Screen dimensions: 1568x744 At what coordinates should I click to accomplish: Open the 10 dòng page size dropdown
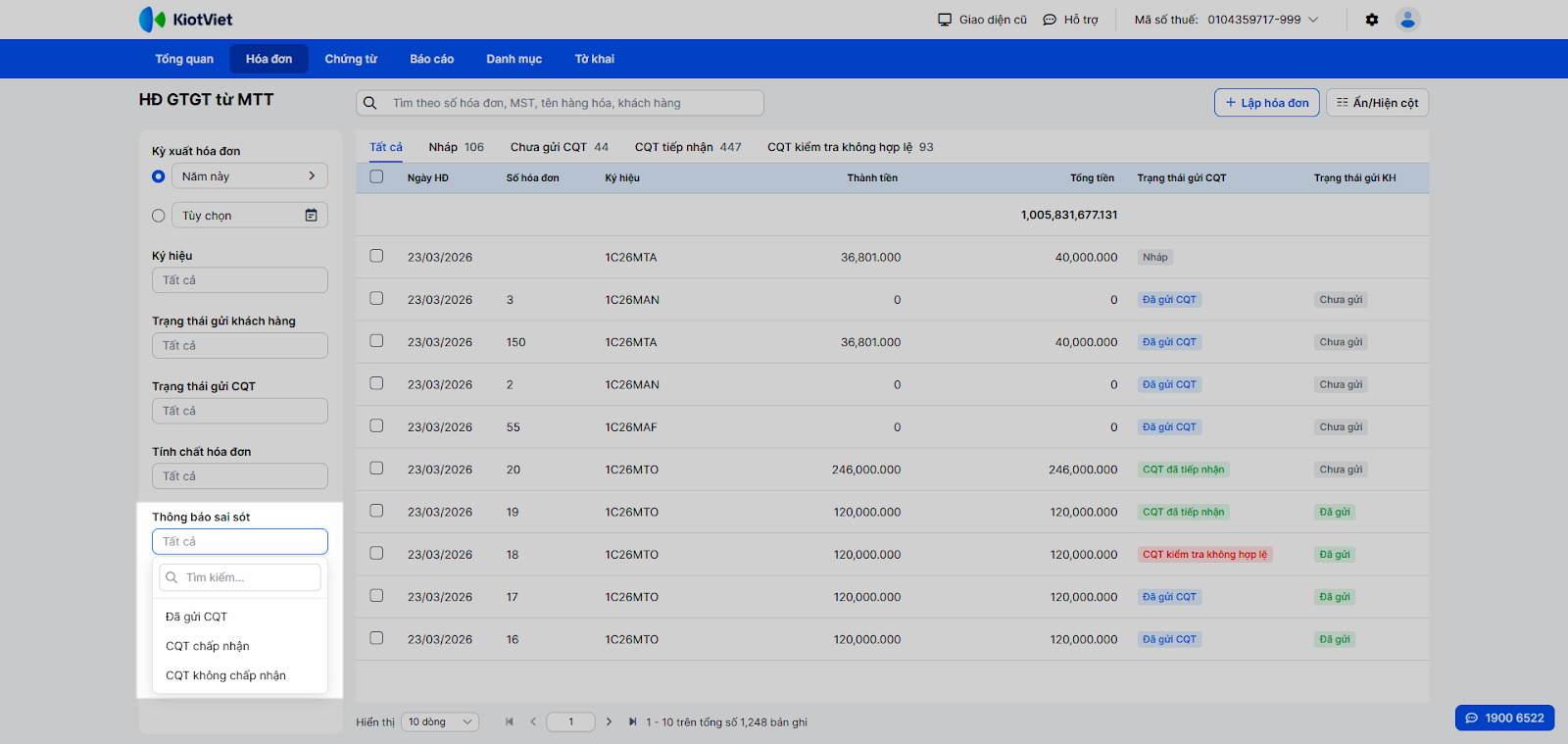click(x=439, y=722)
